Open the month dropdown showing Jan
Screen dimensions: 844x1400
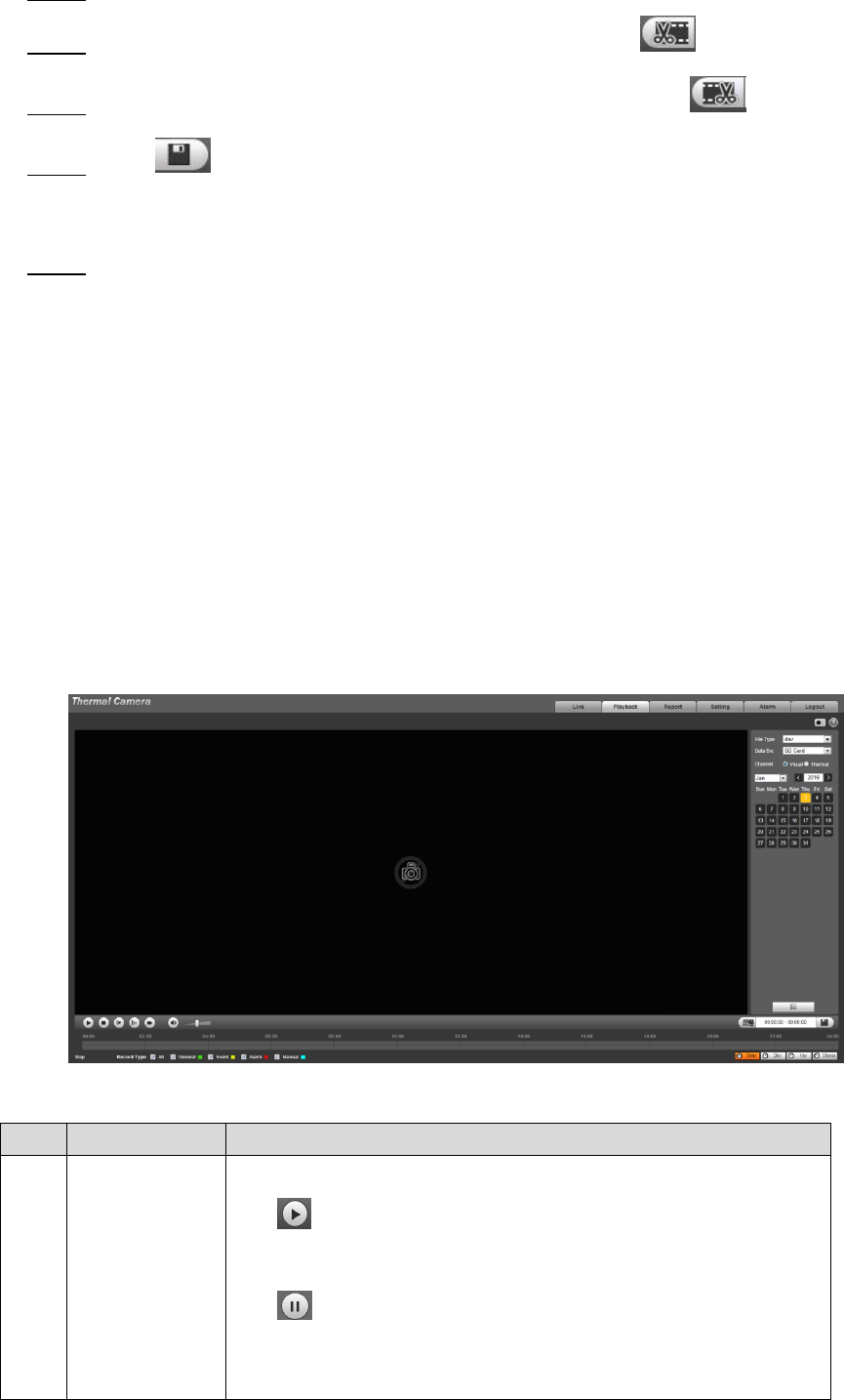[771, 777]
